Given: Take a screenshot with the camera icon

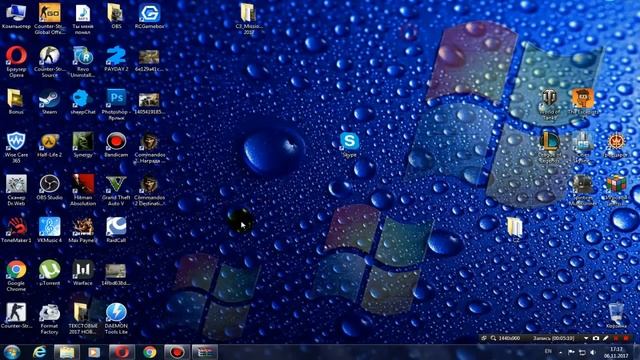Looking at the screenshot, I should [x=596, y=338].
